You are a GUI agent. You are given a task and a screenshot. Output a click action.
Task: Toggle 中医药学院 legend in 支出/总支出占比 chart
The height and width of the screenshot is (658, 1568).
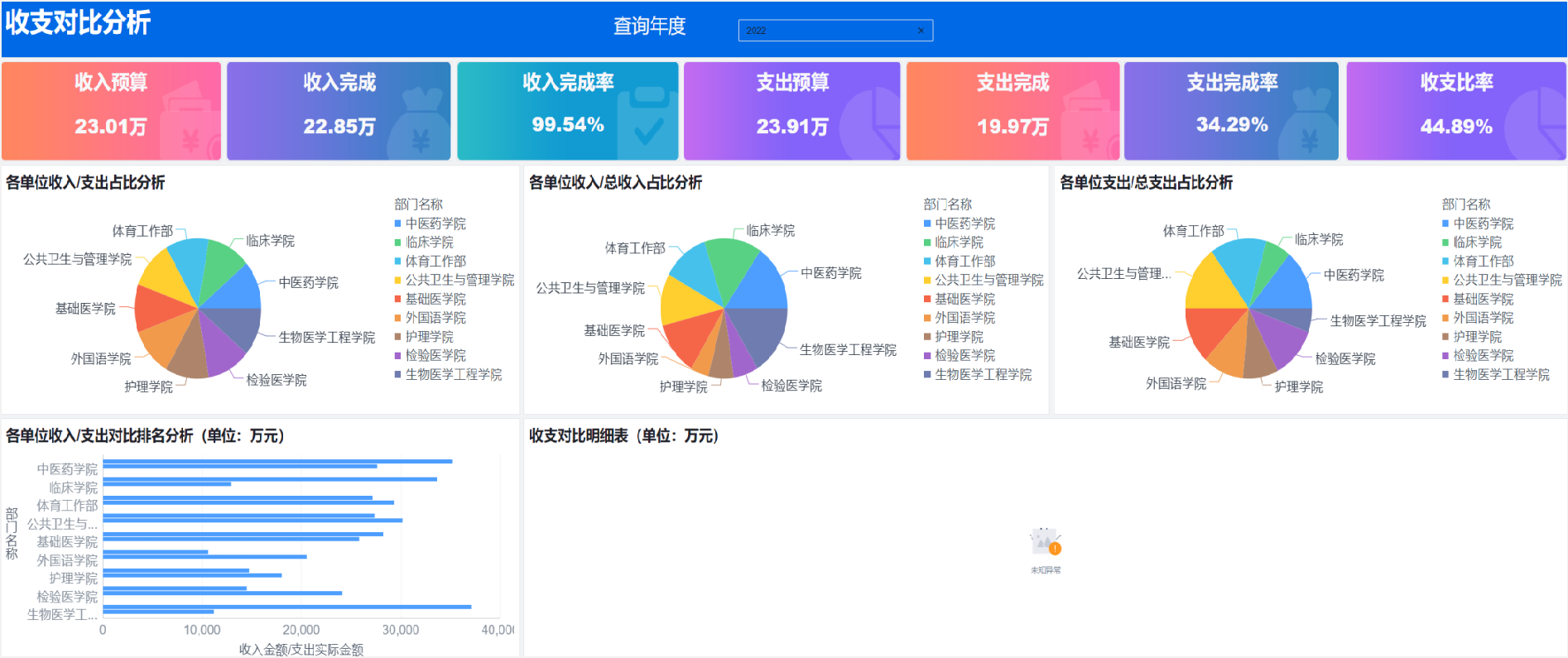pos(1478,223)
